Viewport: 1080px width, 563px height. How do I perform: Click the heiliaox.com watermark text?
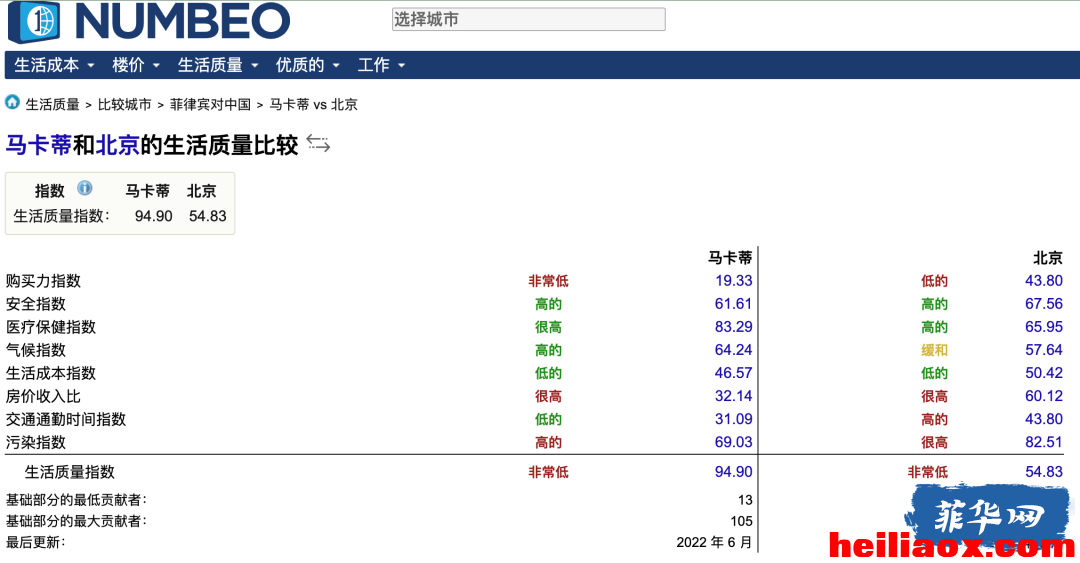[x=952, y=546]
